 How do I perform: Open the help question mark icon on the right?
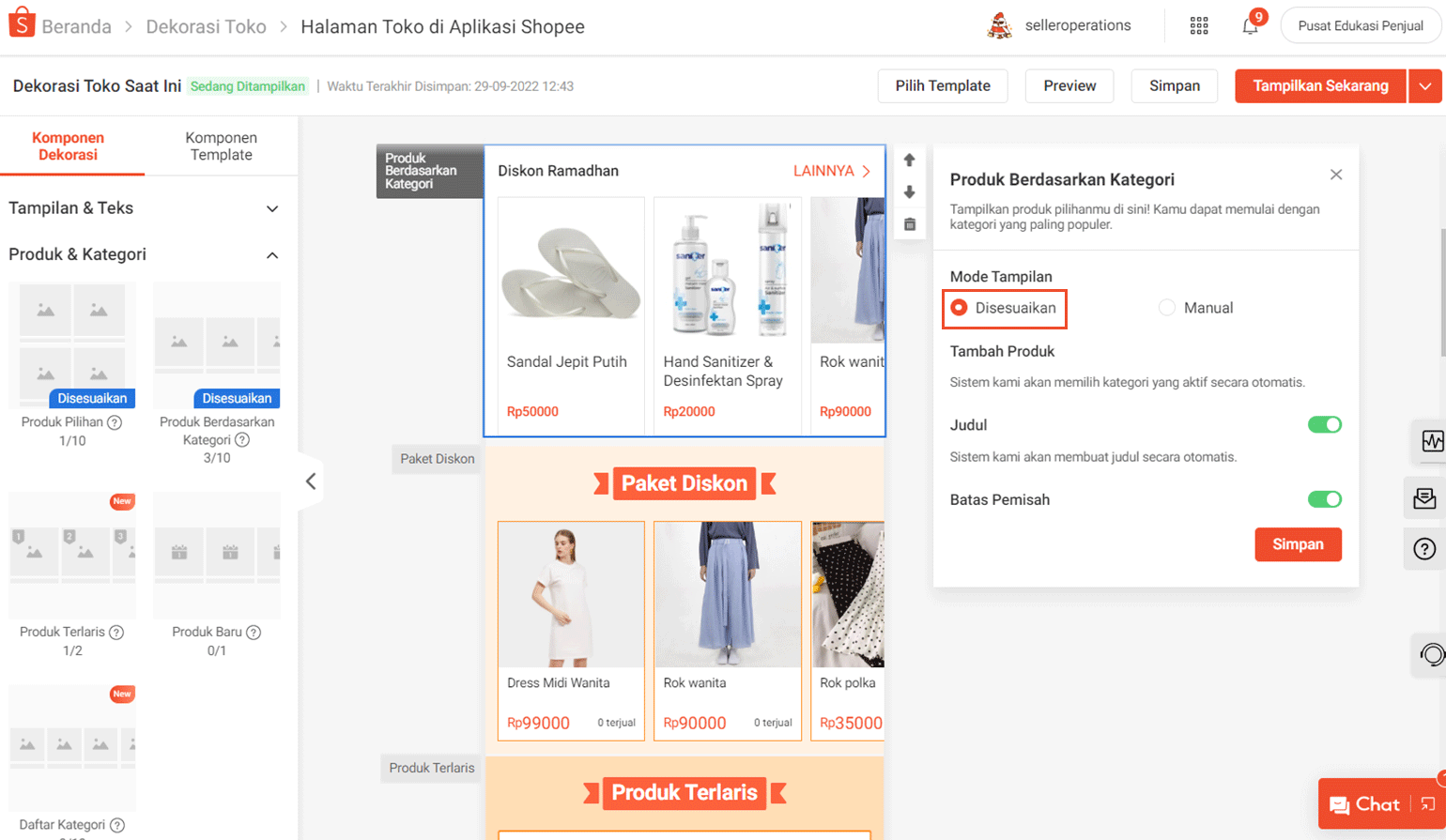[x=1428, y=548]
